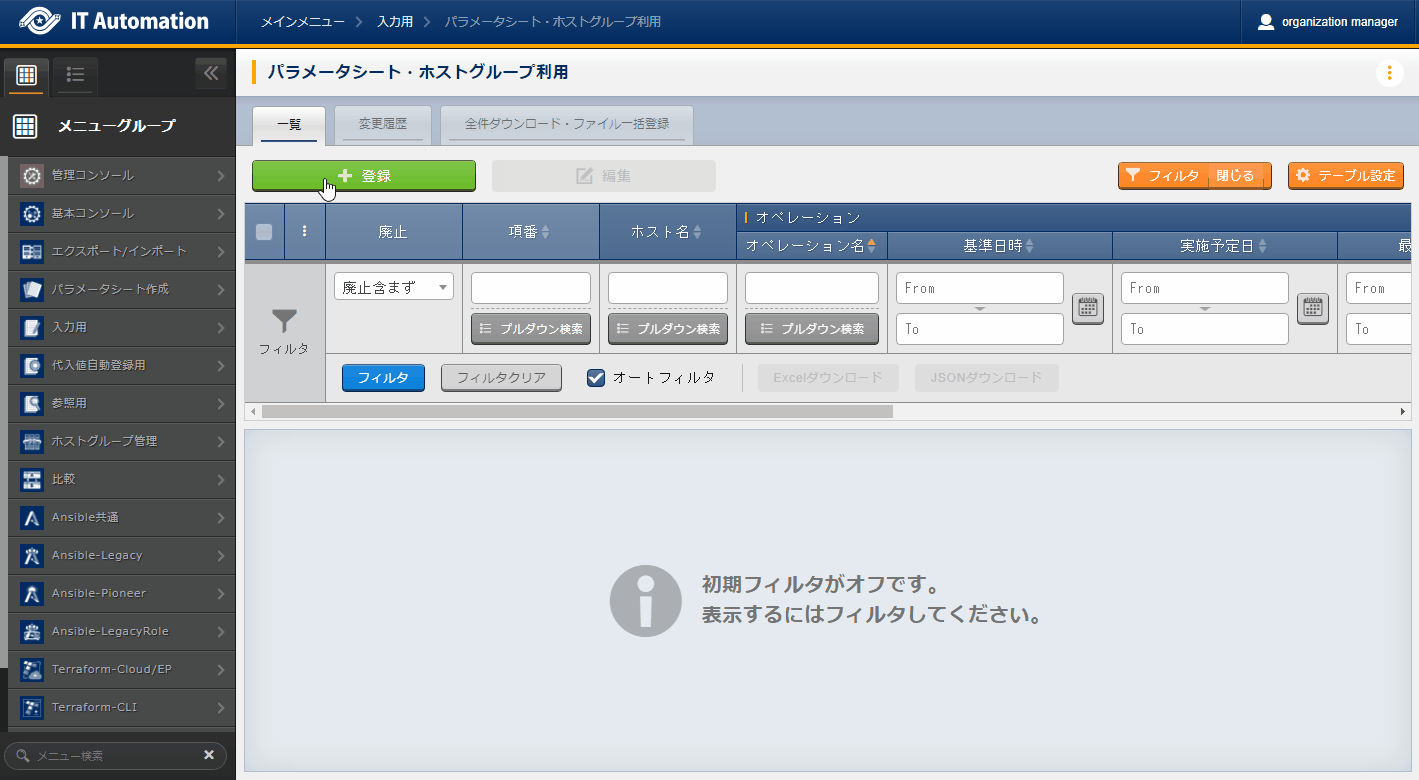1419x780 pixels.
Task: Click the organization manager user icon
Action: [x=1266, y=22]
